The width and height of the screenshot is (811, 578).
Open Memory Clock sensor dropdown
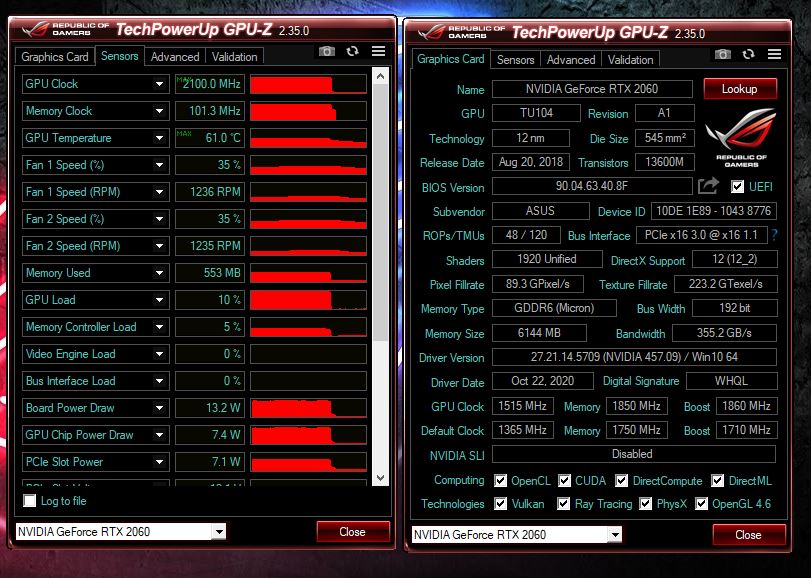159,111
